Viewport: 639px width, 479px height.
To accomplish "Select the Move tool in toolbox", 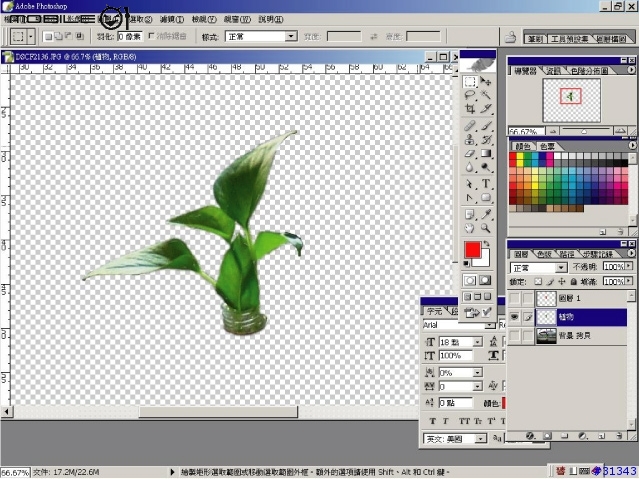I will coord(487,82).
